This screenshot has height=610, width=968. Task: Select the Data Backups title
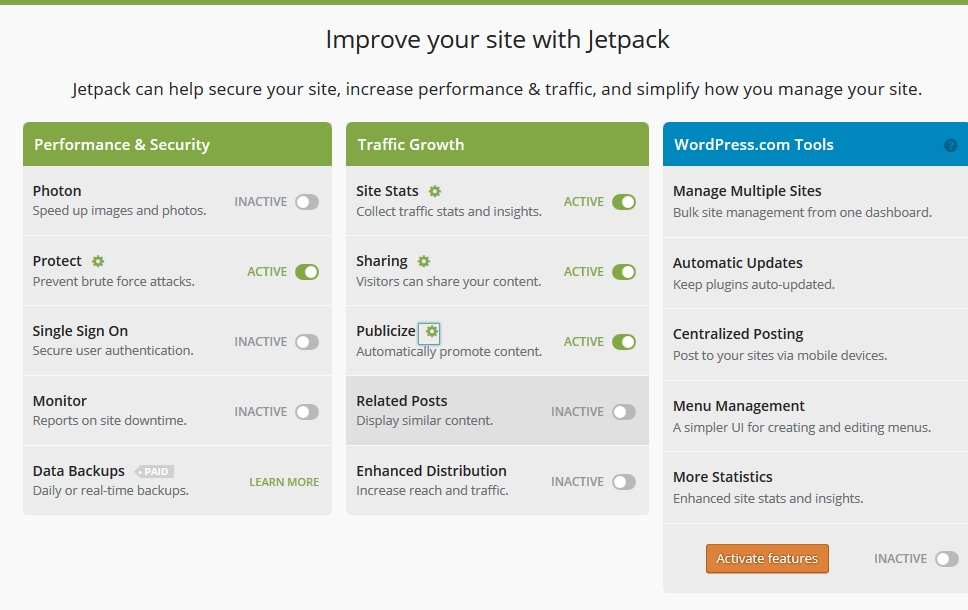(78, 471)
